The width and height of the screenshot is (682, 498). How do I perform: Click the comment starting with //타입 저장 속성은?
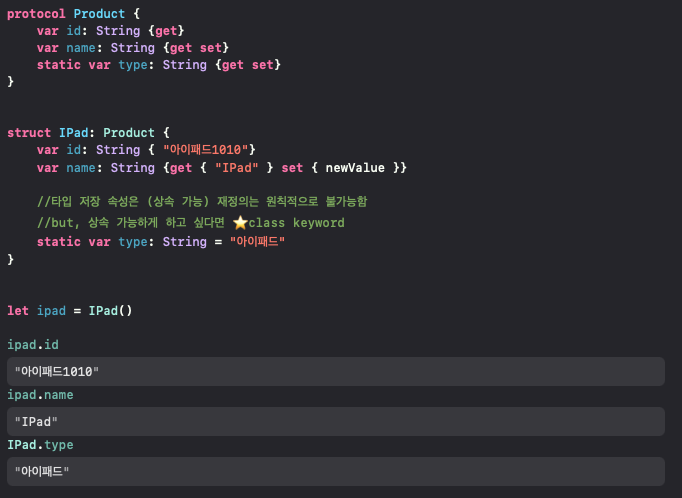pyautogui.click(x=202, y=201)
